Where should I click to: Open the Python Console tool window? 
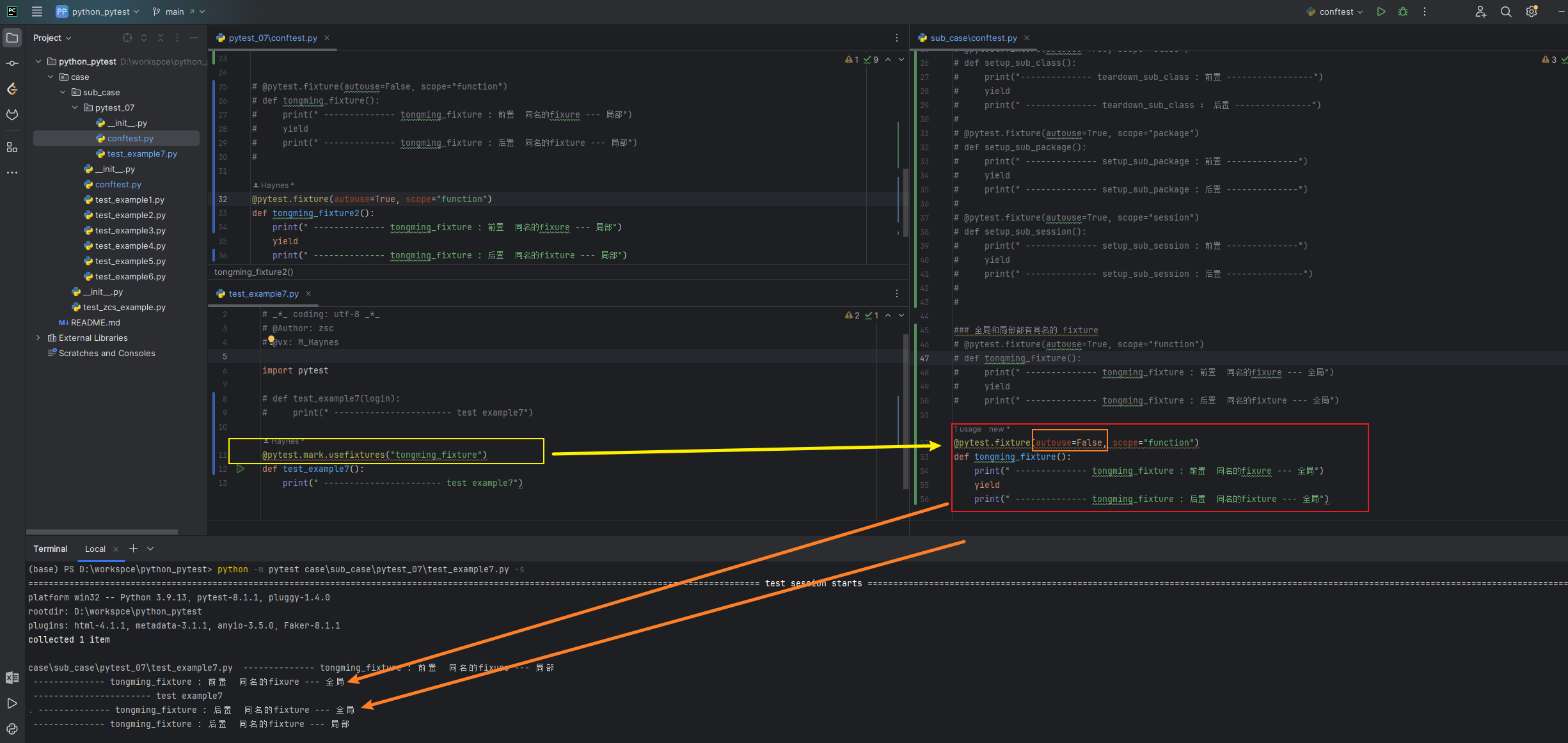pyautogui.click(x=12, y=729)
